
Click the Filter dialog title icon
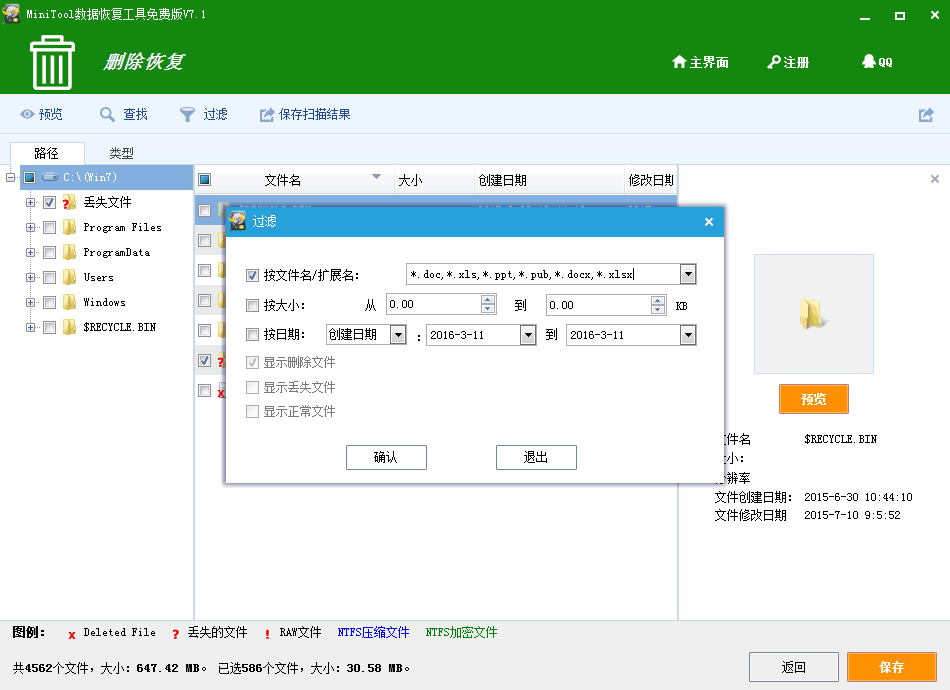tap(238, 221)
